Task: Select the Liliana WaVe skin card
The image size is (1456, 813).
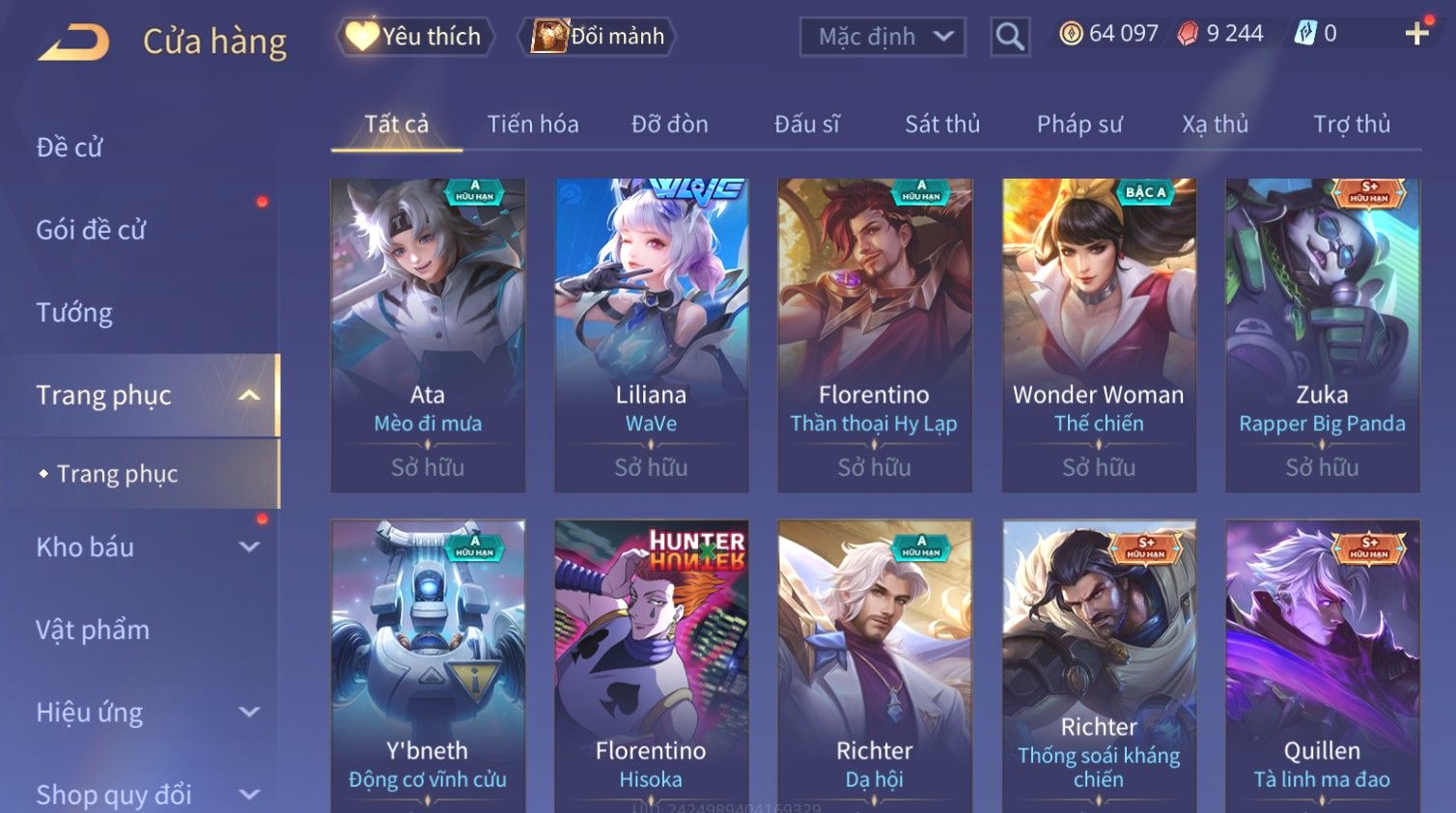Action: tap(651, 335)
